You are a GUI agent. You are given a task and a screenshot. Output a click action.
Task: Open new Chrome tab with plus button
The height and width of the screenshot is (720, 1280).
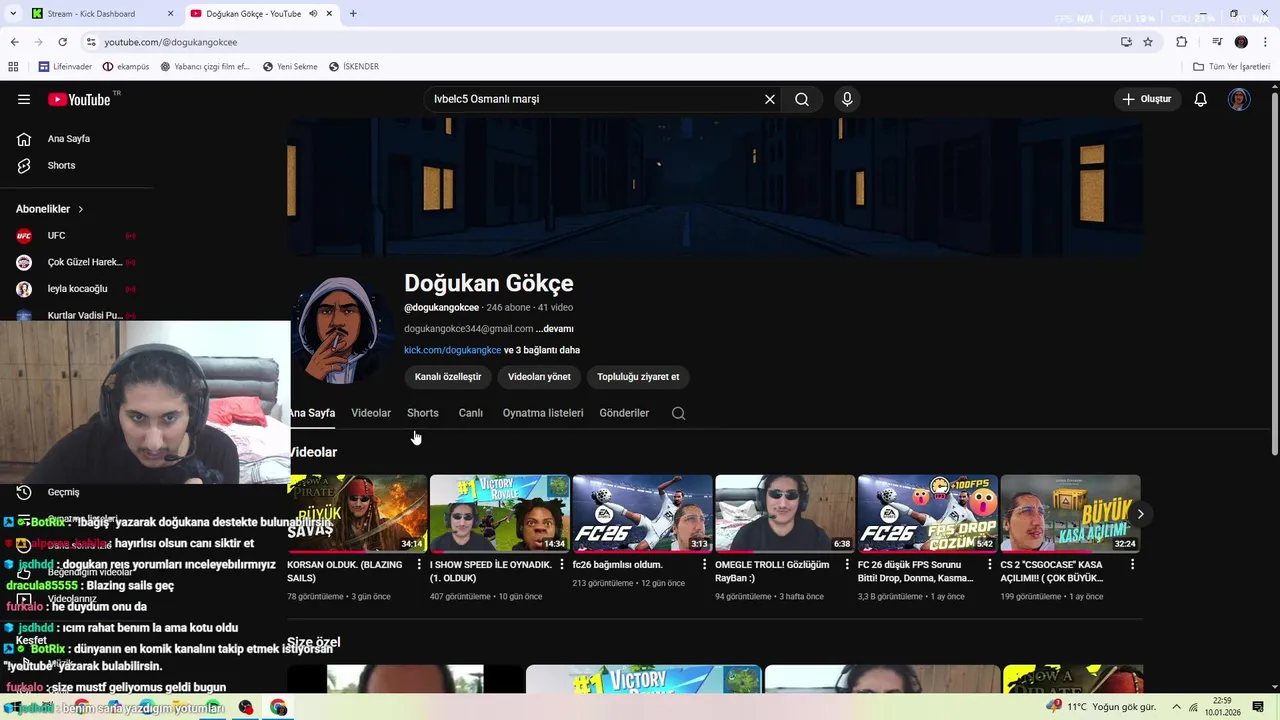pyautogui.click(x=353, y=14)
